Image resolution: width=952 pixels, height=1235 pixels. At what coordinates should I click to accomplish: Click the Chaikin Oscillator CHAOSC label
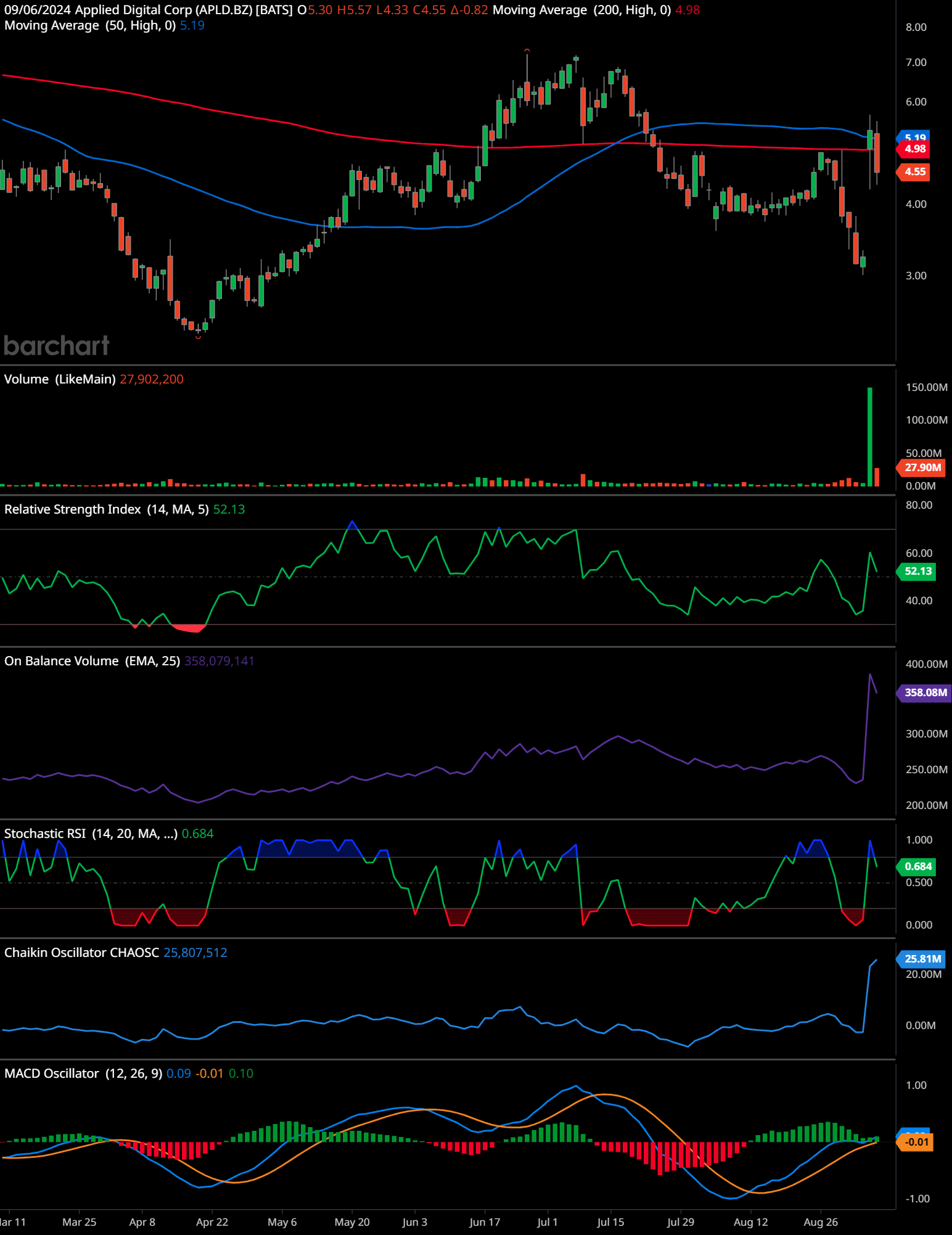click(81, 953)
